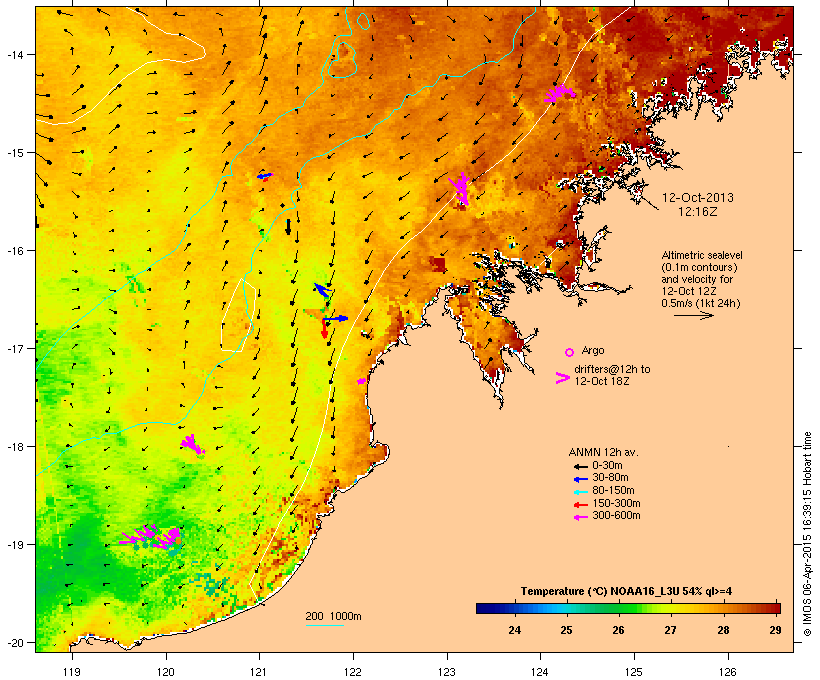Click the 27 degree yellow colorbar position
The image size is (820, 680).
(670, 608)
